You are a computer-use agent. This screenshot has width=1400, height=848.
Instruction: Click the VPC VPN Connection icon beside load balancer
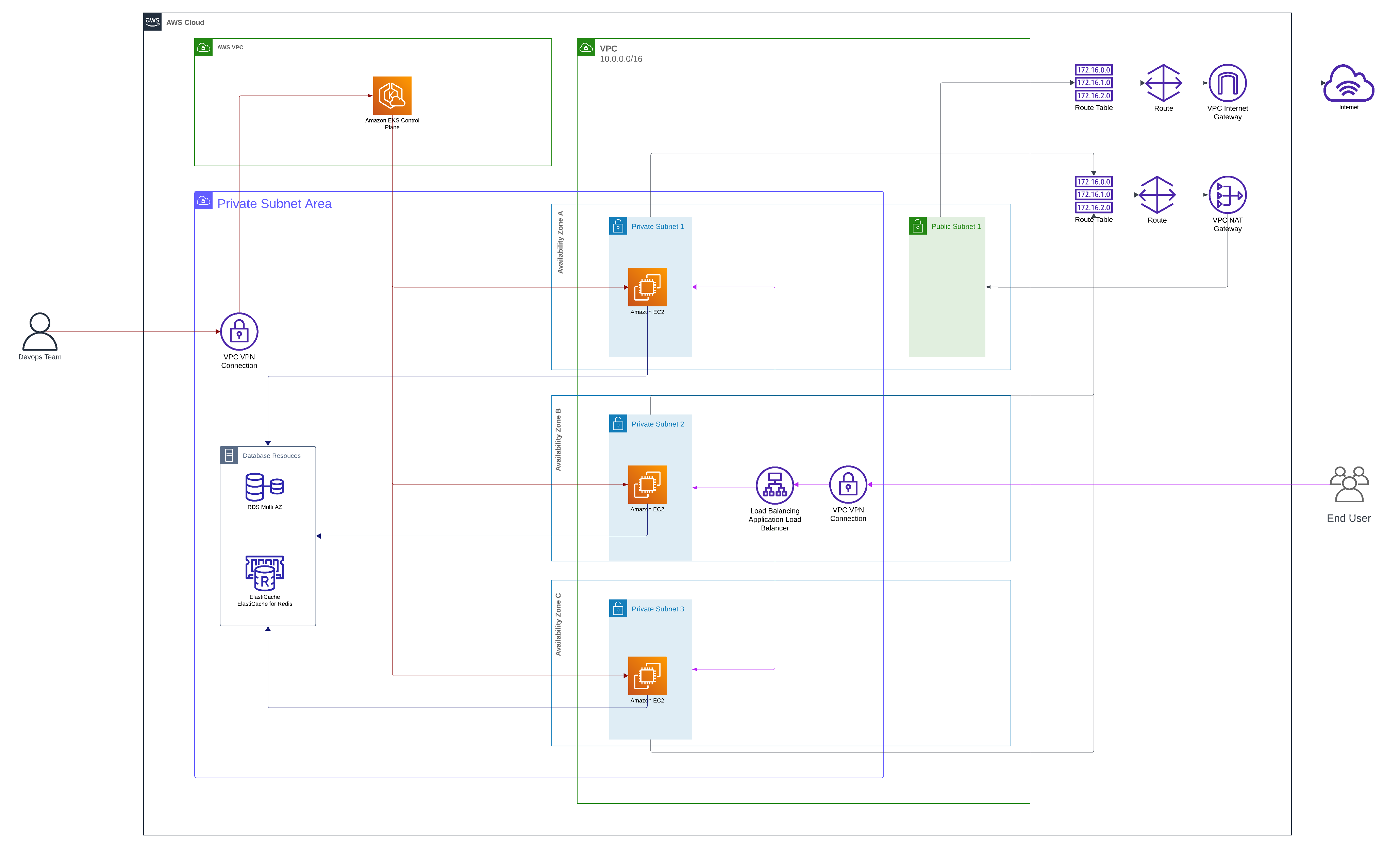click(x=848, y=485)
